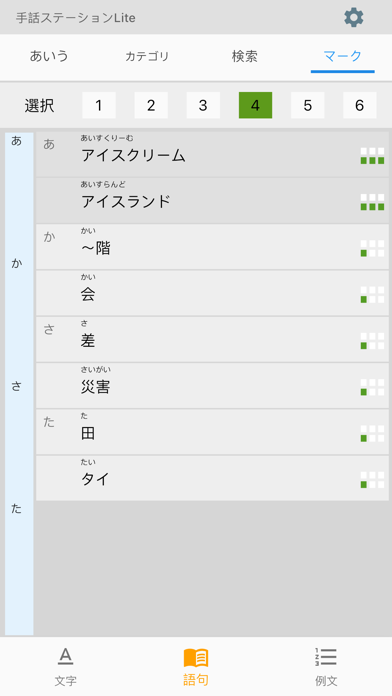Click mark grid icon beside アイスランド
Viewport: 392px width, 696px height.
pyautogui.click(x=372, y=202)
